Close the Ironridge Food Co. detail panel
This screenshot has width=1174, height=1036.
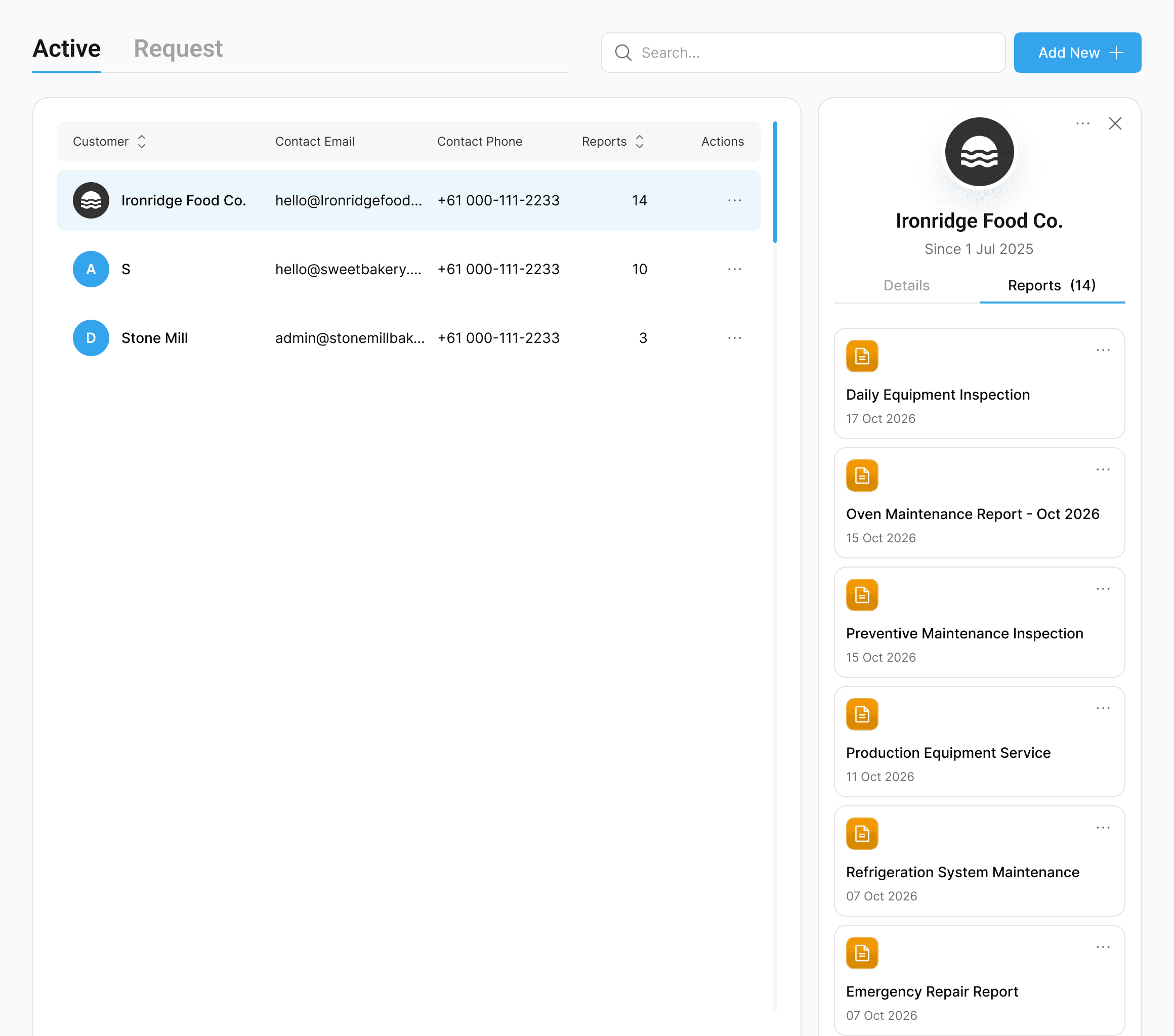pos(1114,123)
